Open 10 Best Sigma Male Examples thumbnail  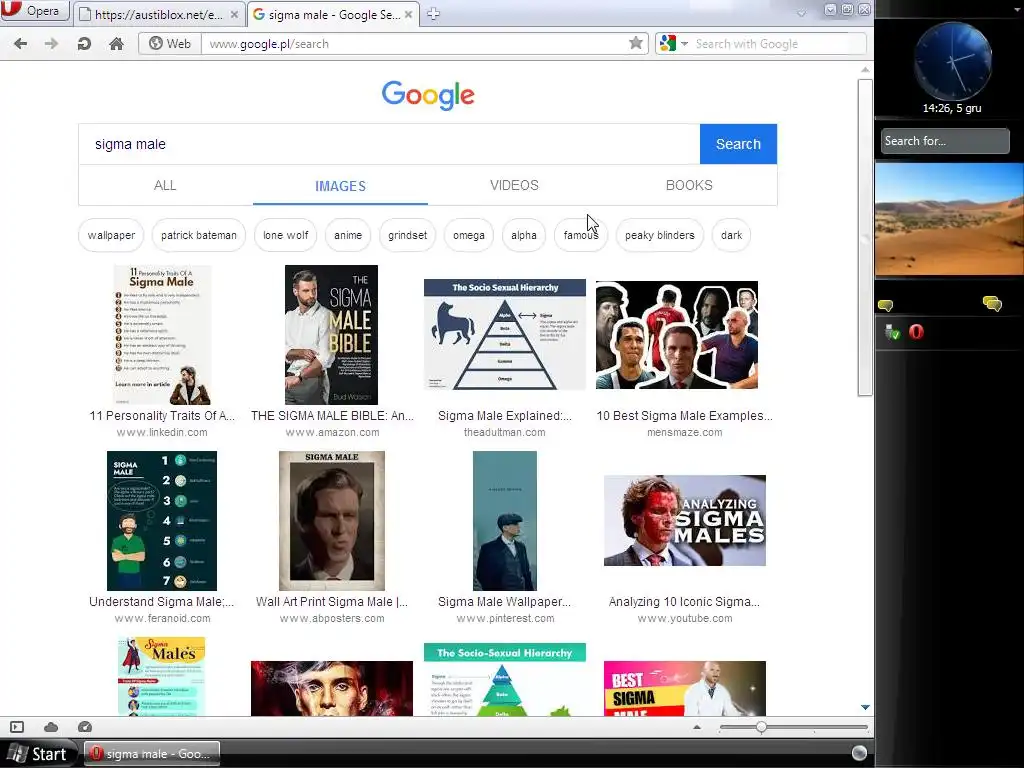point(677,335)
